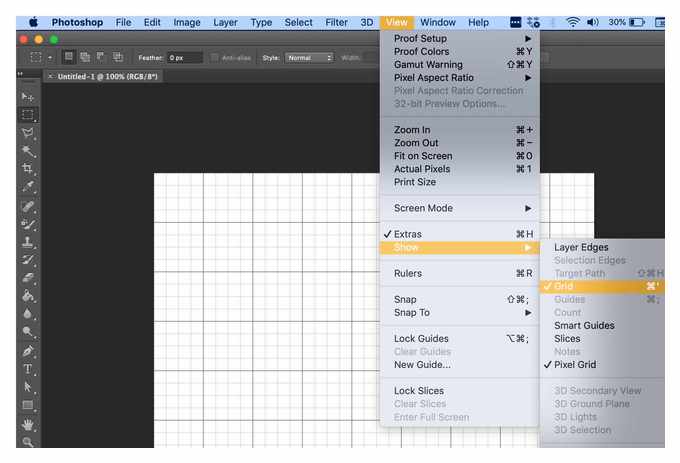This screenshot has width=680, height=463.
Task: Click the highlighted Show submenu item
Action: pyautogui.click(x=460, y=247)
